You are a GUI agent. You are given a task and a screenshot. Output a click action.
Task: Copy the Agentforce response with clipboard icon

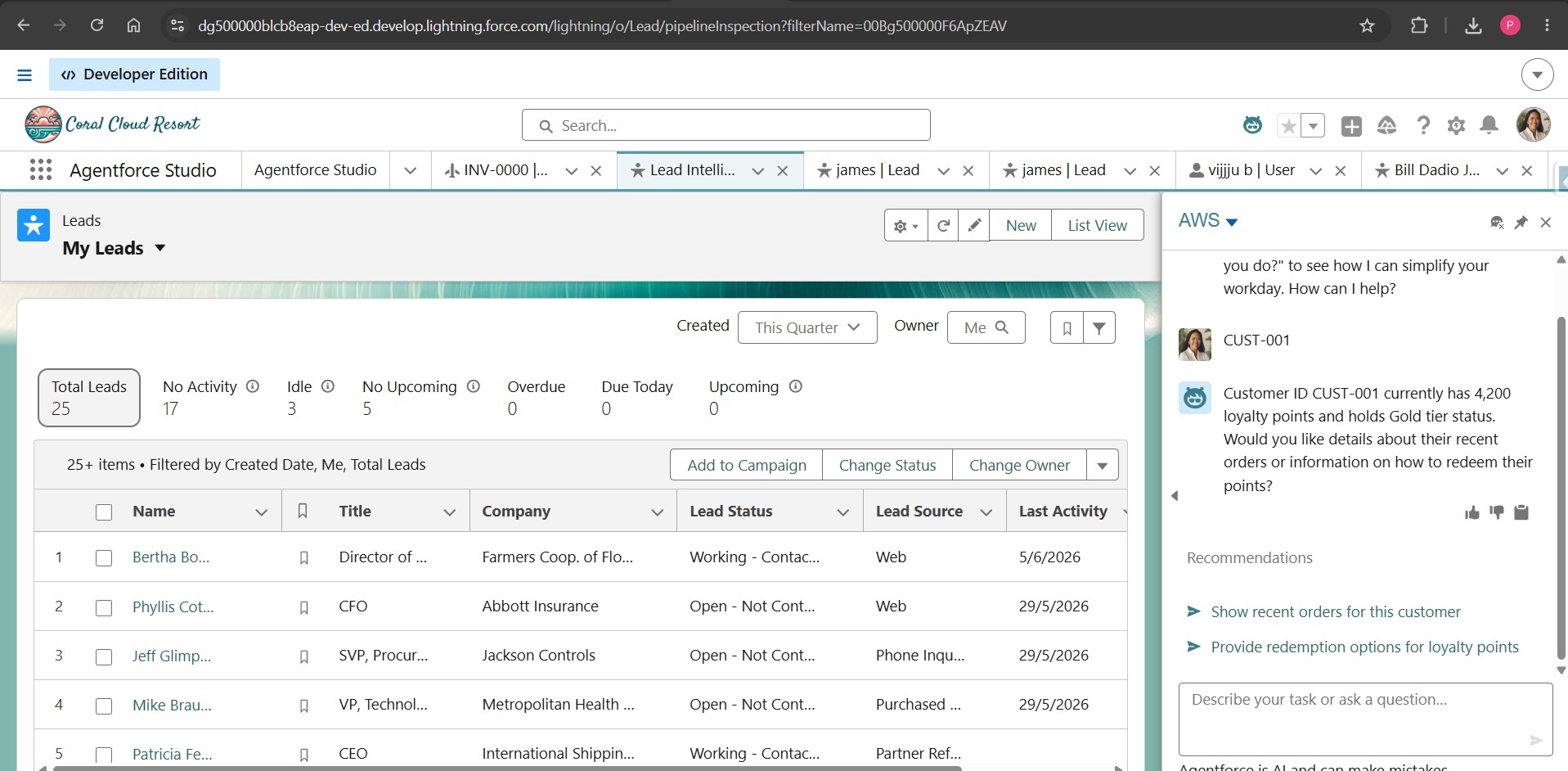pos(1521,512)
